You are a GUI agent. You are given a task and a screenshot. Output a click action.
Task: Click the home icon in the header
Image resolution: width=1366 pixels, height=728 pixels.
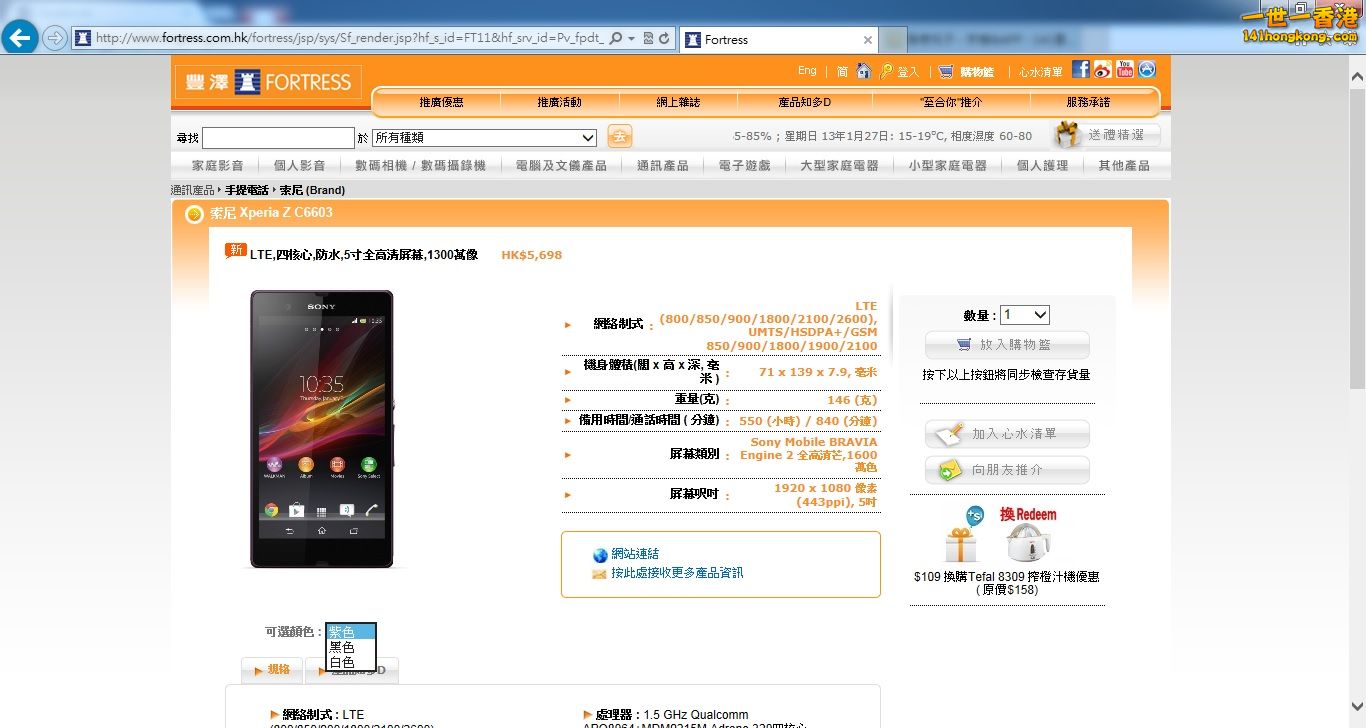click(862, 69)
